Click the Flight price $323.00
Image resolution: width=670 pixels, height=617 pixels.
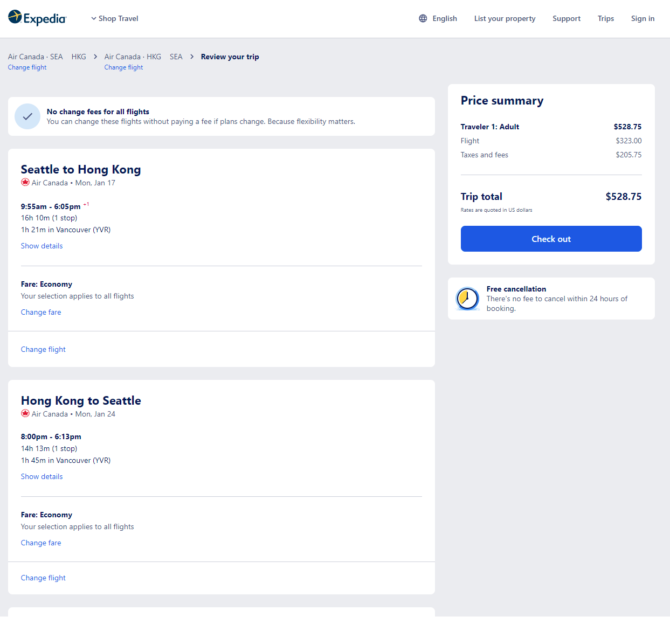pyautogui.click(x=629, y=141)
